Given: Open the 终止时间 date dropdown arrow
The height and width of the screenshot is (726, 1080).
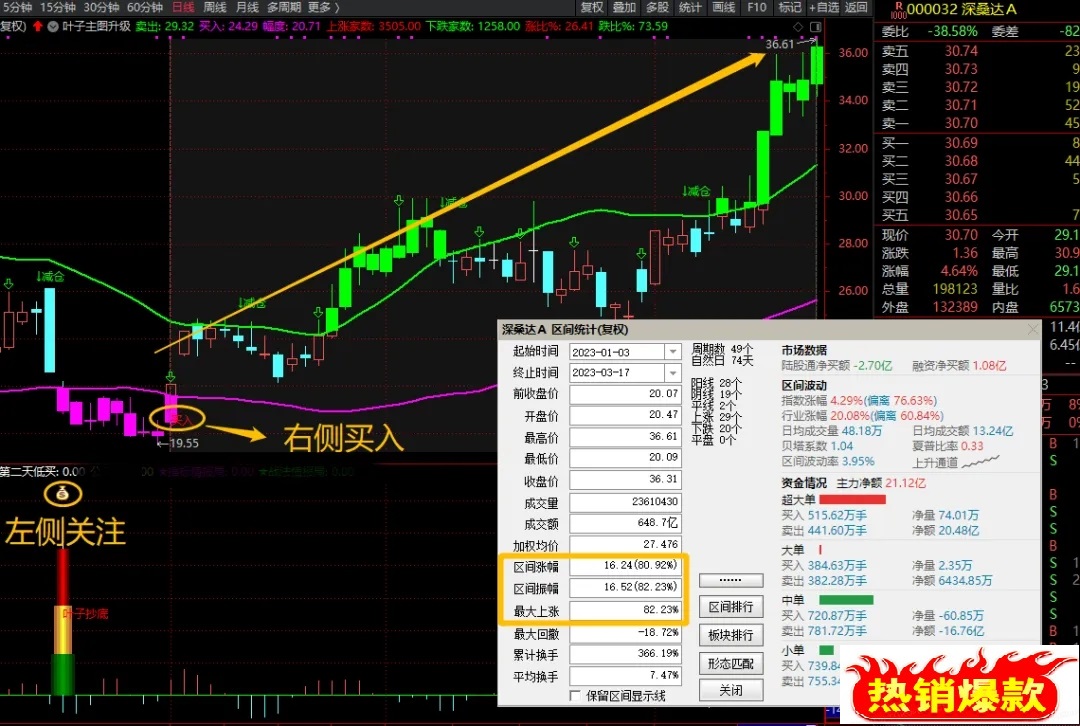Looking at the screenshot, I should (x=673, y=373).
